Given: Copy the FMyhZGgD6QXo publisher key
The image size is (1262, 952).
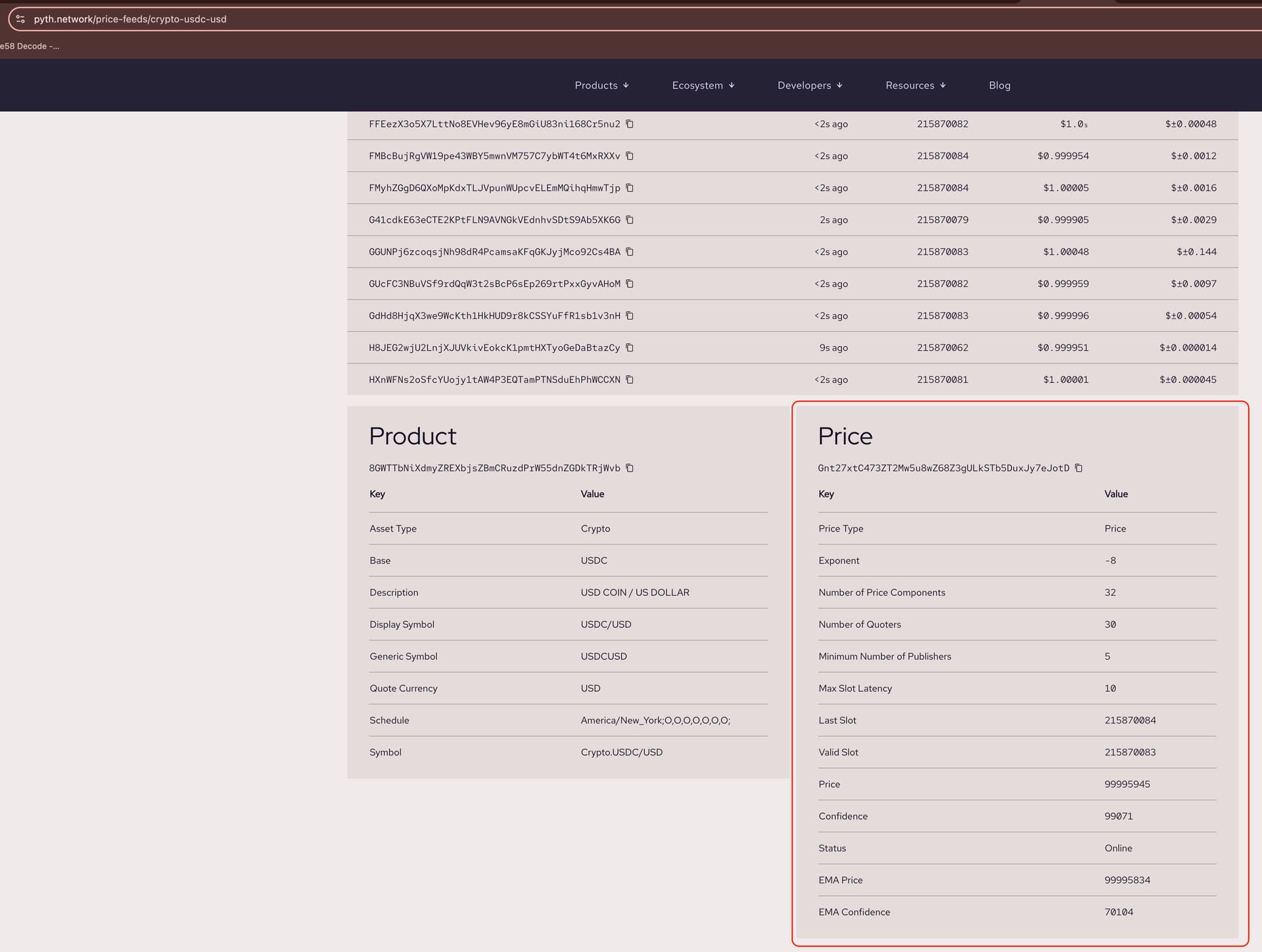Looking at the screenshot, I should 629,188.
